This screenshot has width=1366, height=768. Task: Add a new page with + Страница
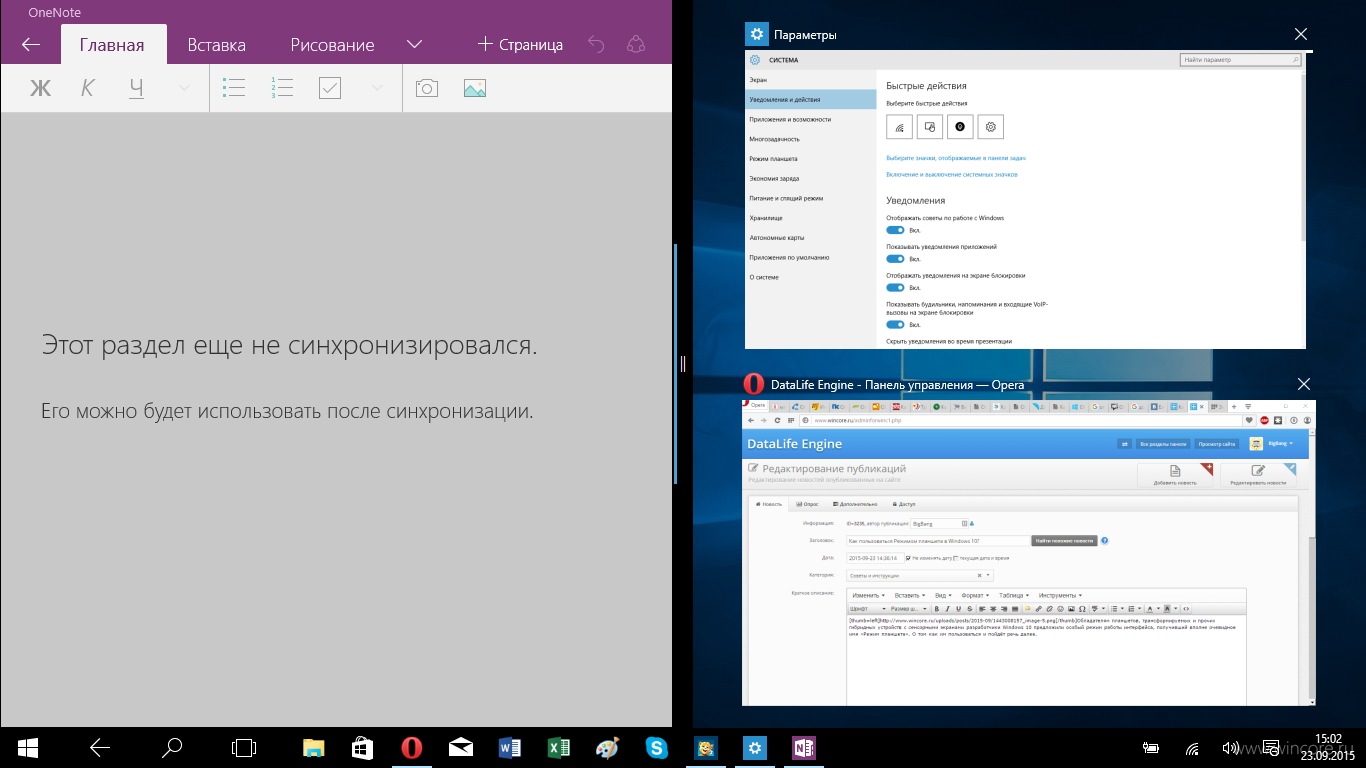tap(520, 44)
